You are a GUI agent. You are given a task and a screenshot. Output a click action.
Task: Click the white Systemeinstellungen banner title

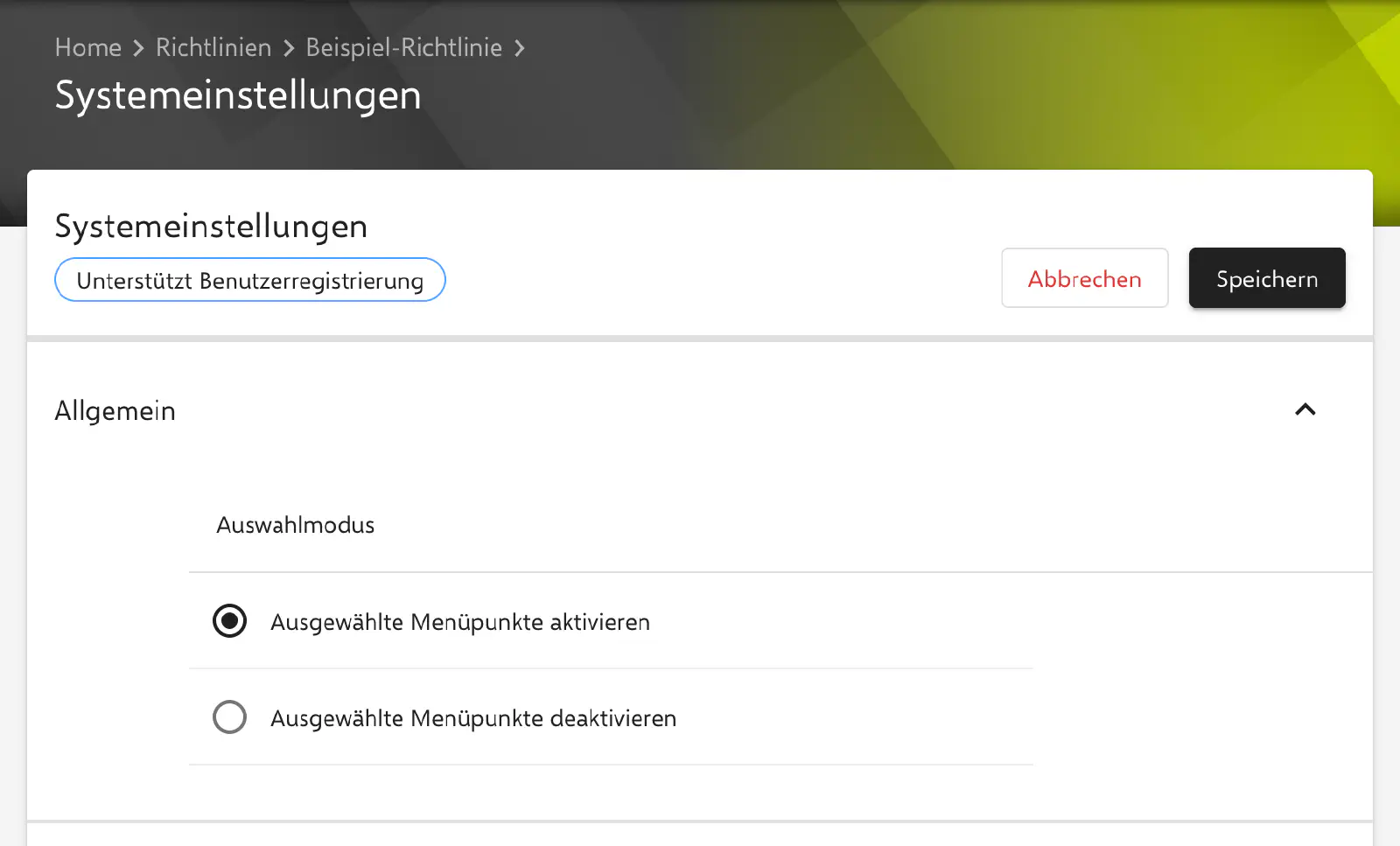click(238, 94)
